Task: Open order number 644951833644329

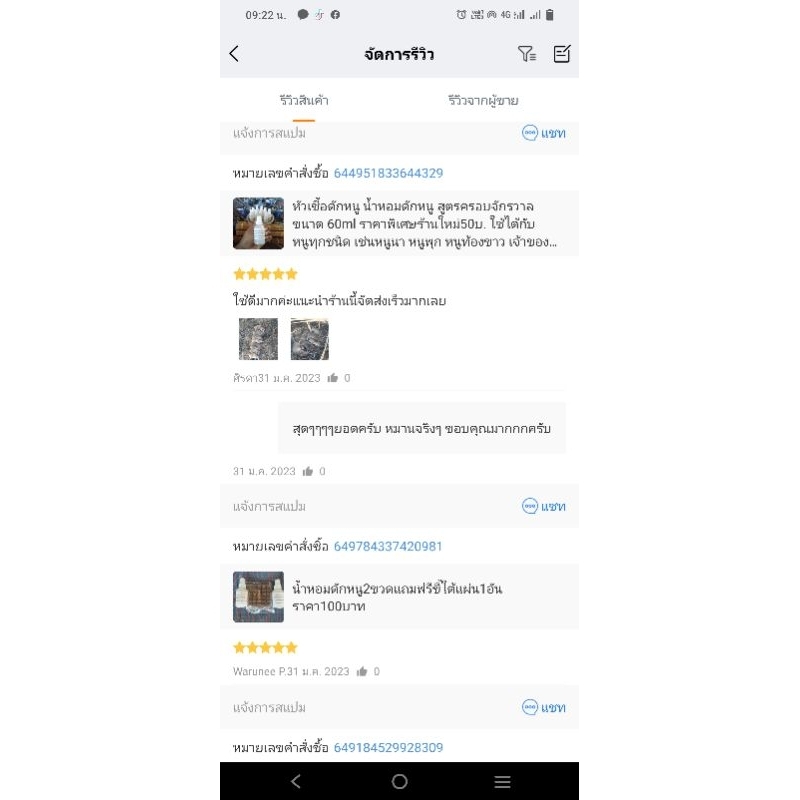Action: point(388,173)
